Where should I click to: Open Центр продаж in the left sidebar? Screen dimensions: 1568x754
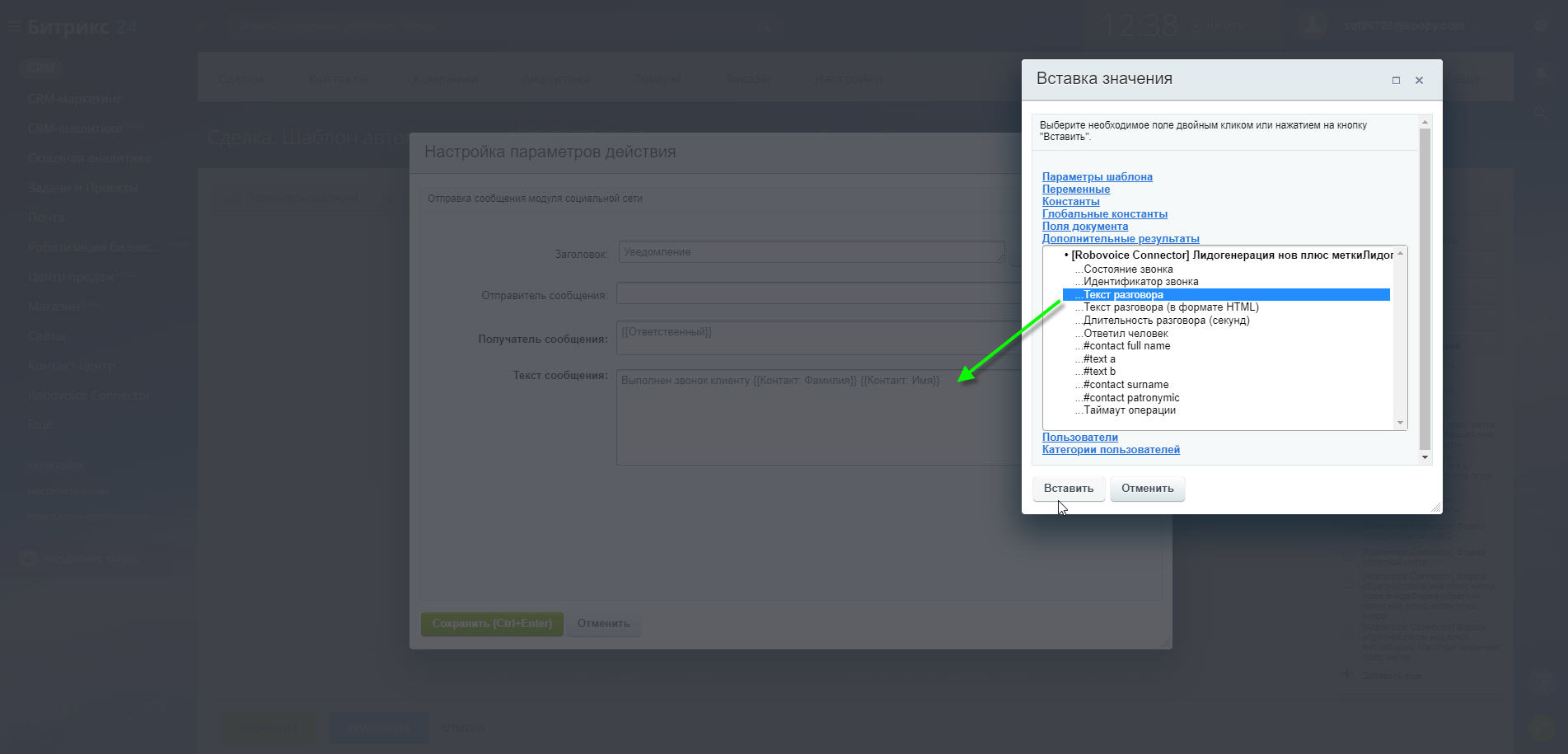[71, 277]
